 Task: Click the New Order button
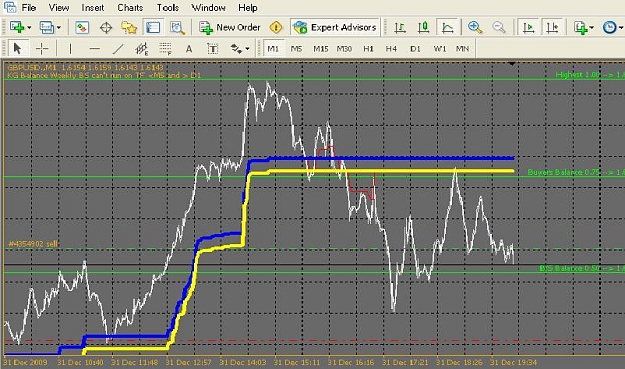click(230, 27)
